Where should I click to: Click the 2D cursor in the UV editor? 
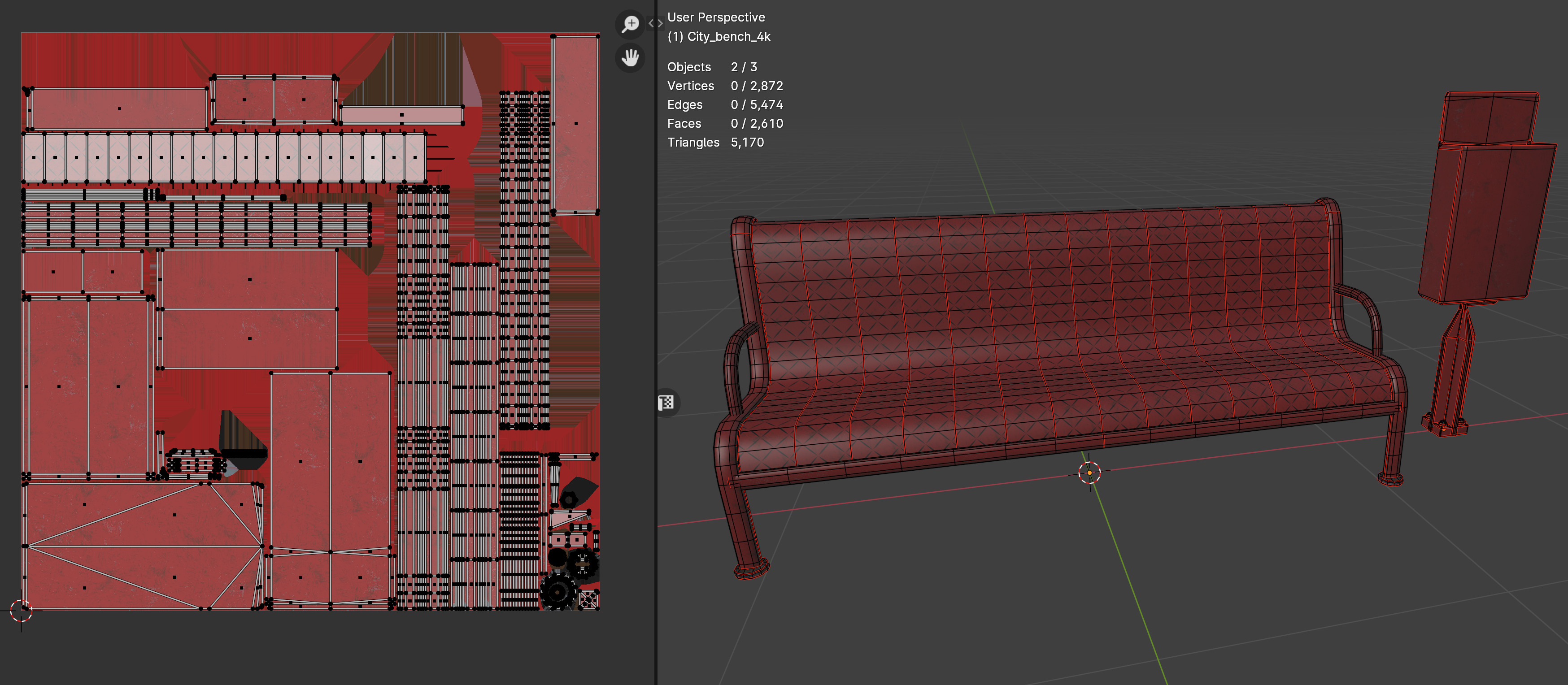22,610
